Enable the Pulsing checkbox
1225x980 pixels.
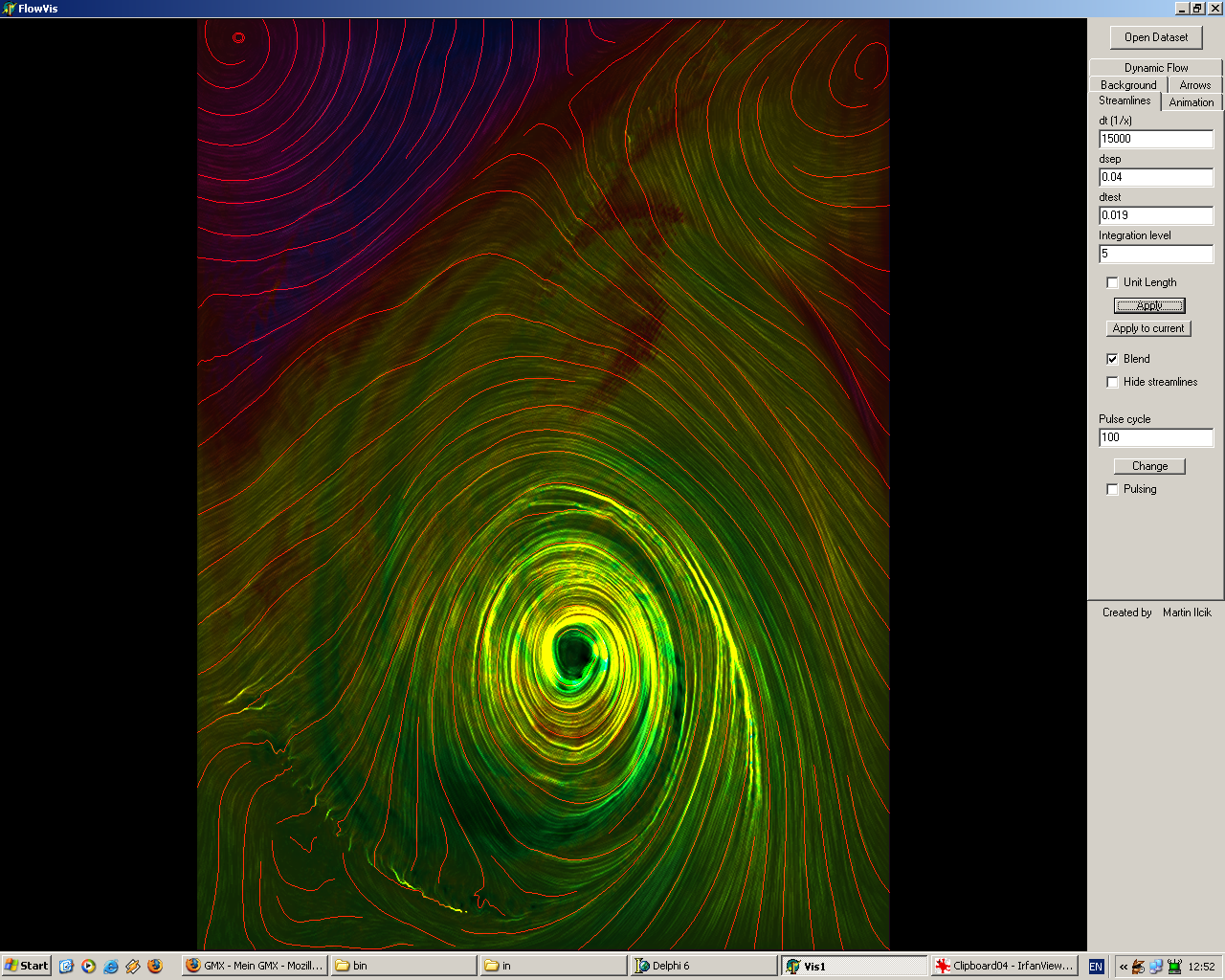pyautogui.click(x=1112, y=489)
